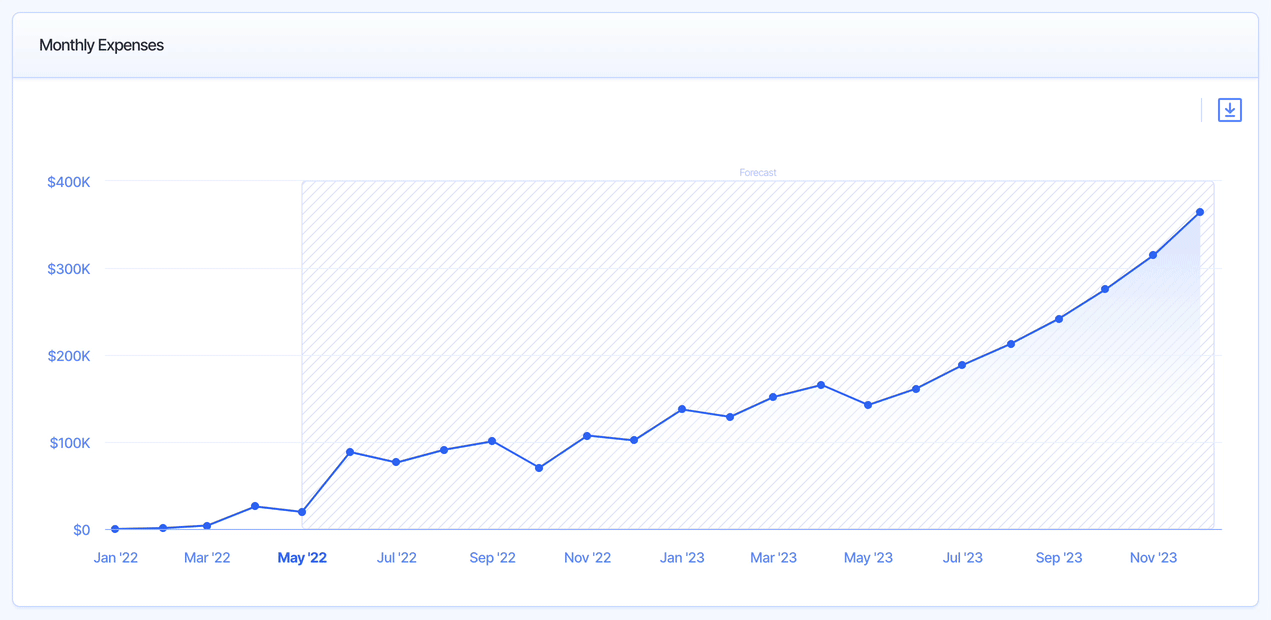Image resolution: width=1271 pixels, height=620 pixels.
Task: Click the download chart icon
Action: [x=1229, y=110]
